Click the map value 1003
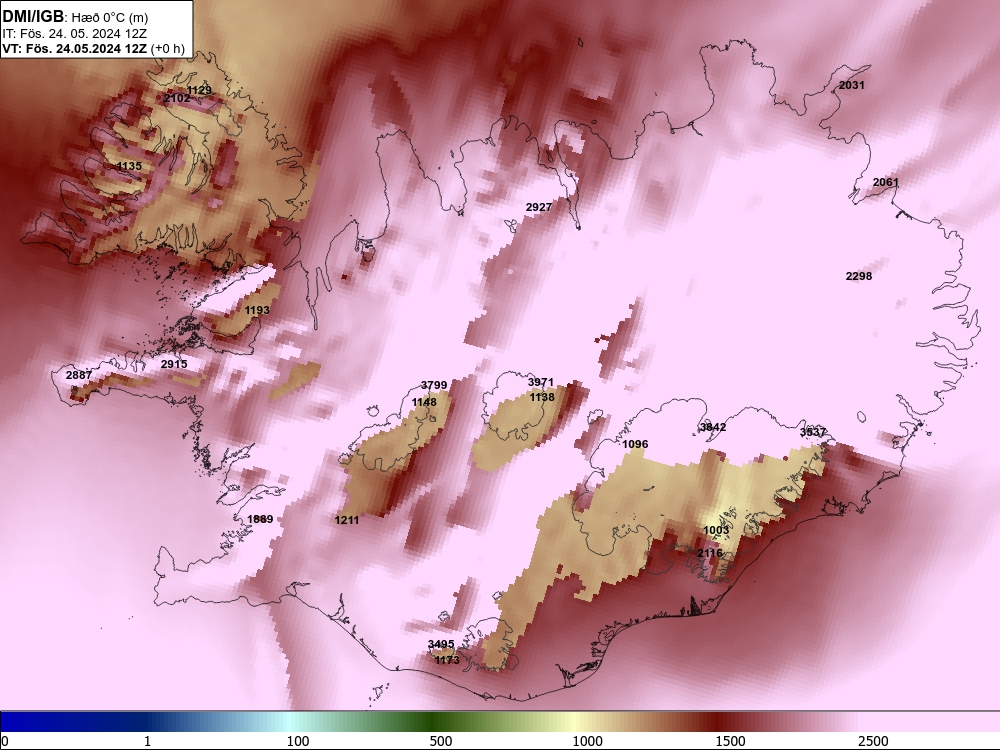1000x750 pixels. click(716, 531)
